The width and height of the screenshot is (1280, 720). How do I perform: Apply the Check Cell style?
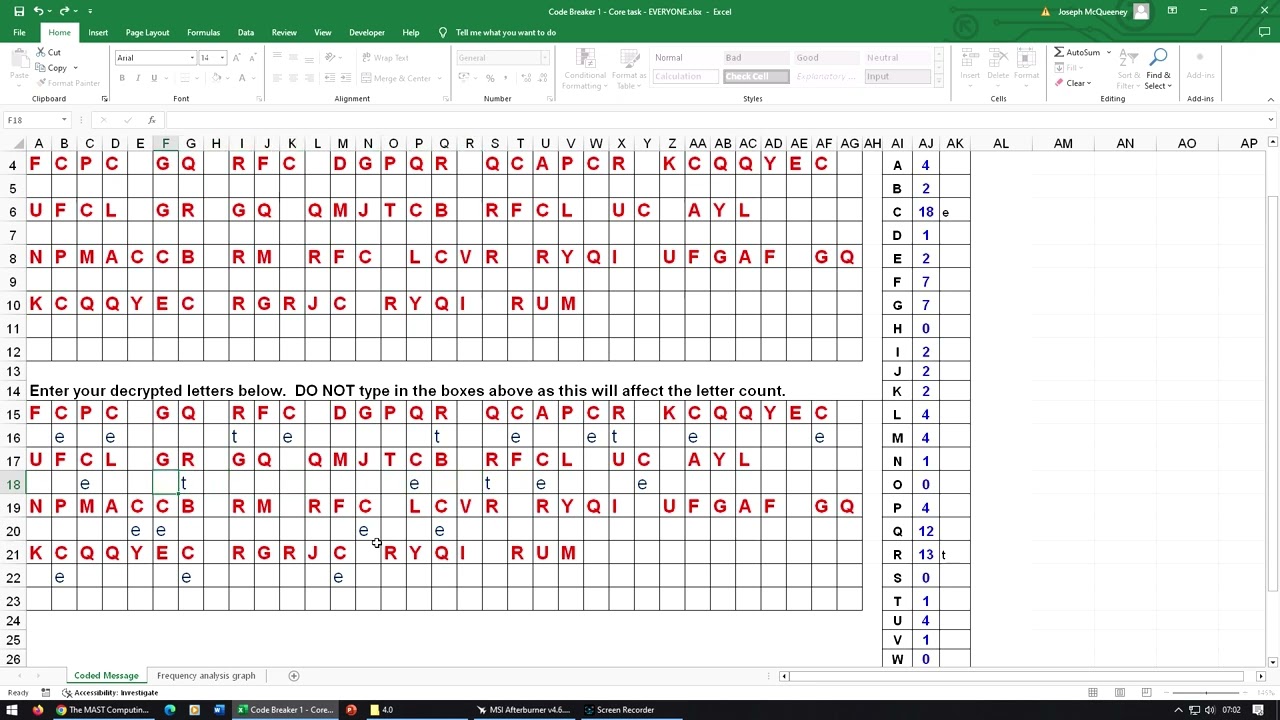pos(756,77)
